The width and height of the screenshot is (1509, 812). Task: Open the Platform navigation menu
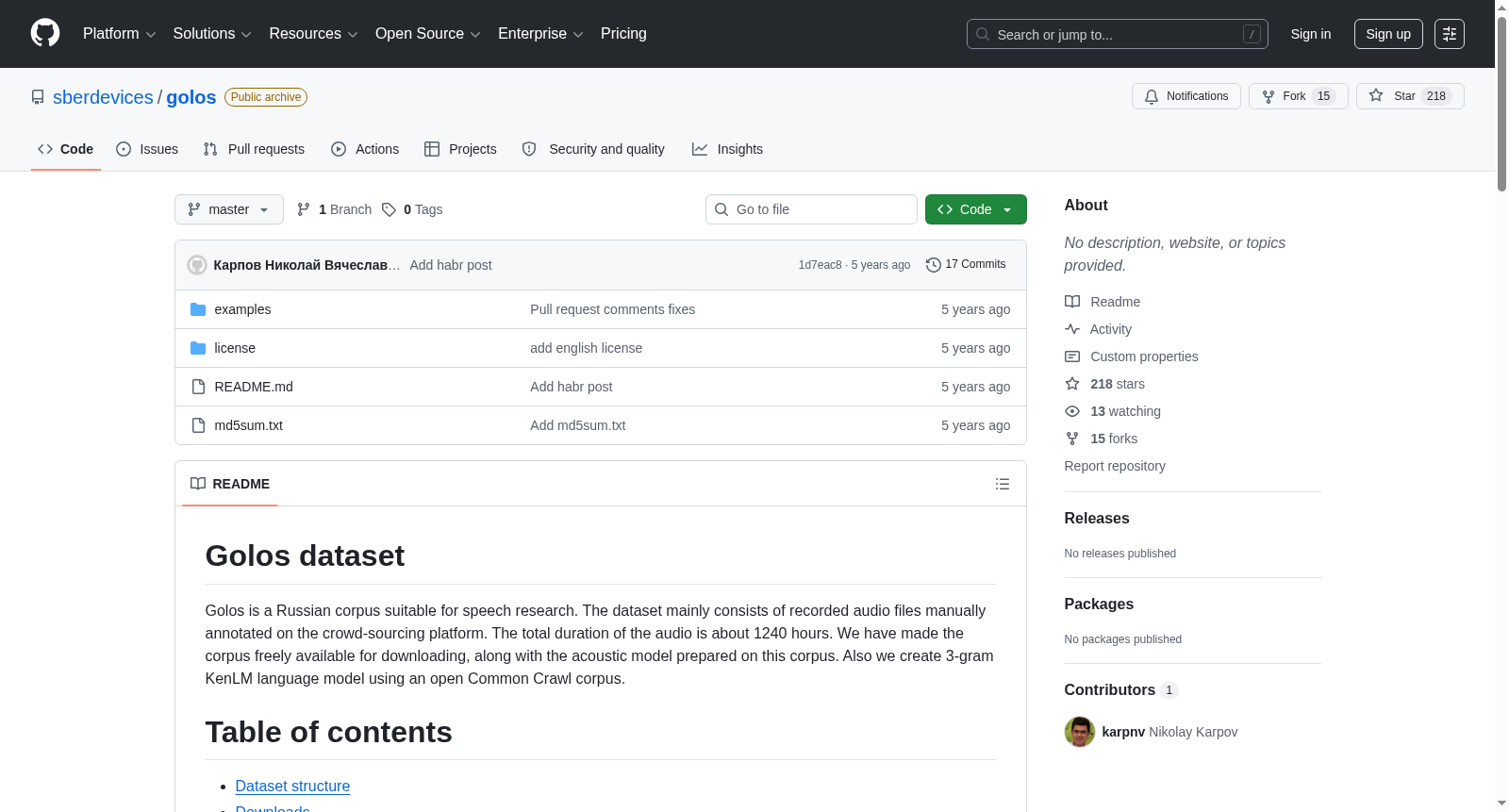tap(119, 34)
